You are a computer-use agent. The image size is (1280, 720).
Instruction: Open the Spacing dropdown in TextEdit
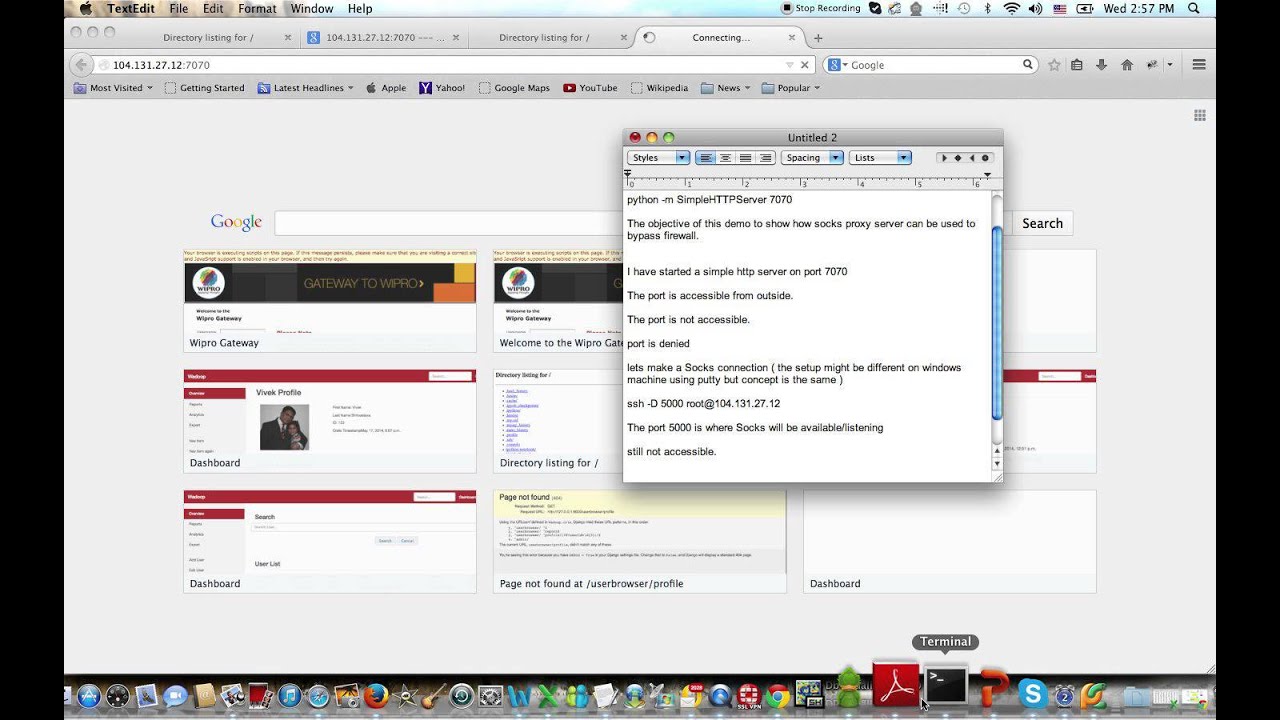point(811,158)
